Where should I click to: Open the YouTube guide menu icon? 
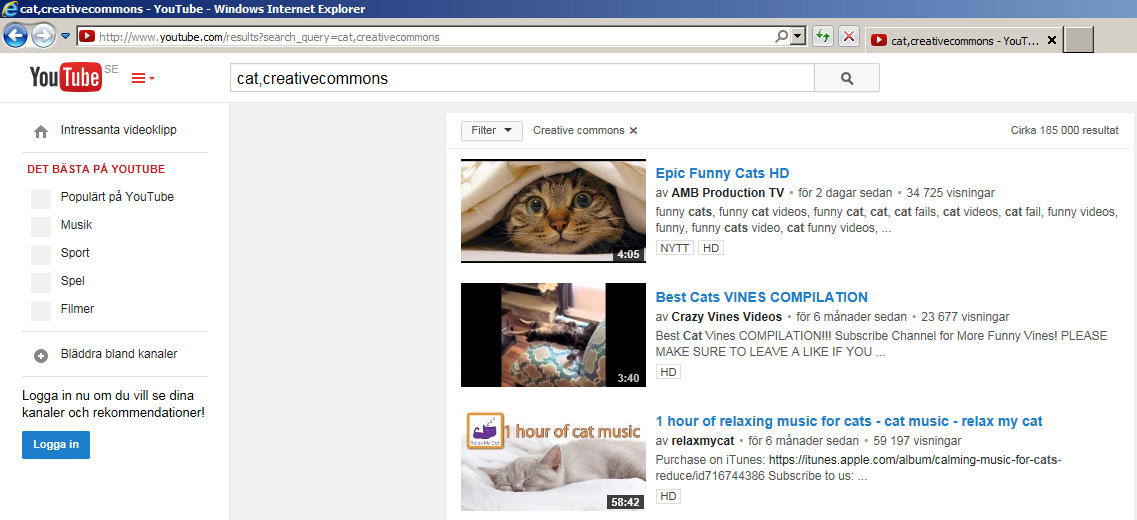tap(143, 78)
